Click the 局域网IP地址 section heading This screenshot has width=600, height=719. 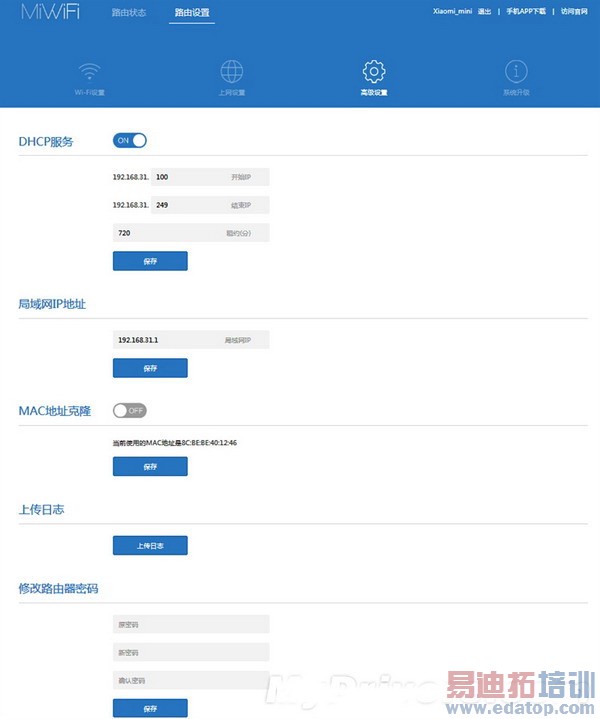(x=52, y=304)
